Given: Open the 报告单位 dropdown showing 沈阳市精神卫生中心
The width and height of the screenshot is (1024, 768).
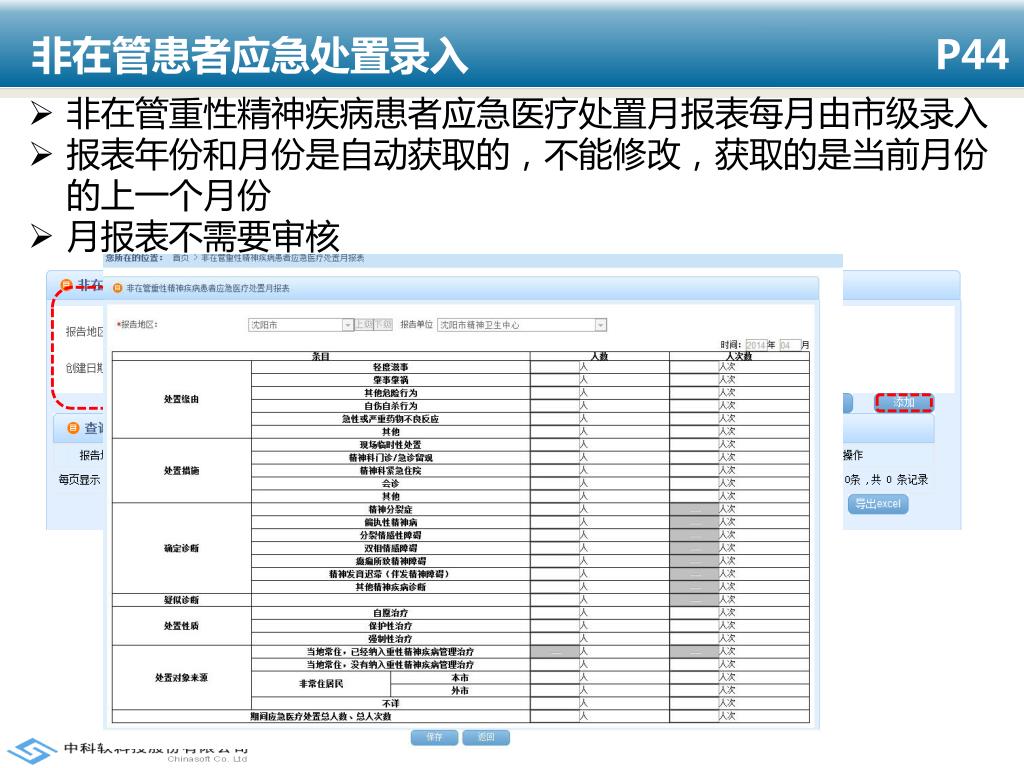Looking at the screenshot, I should 522,325.
